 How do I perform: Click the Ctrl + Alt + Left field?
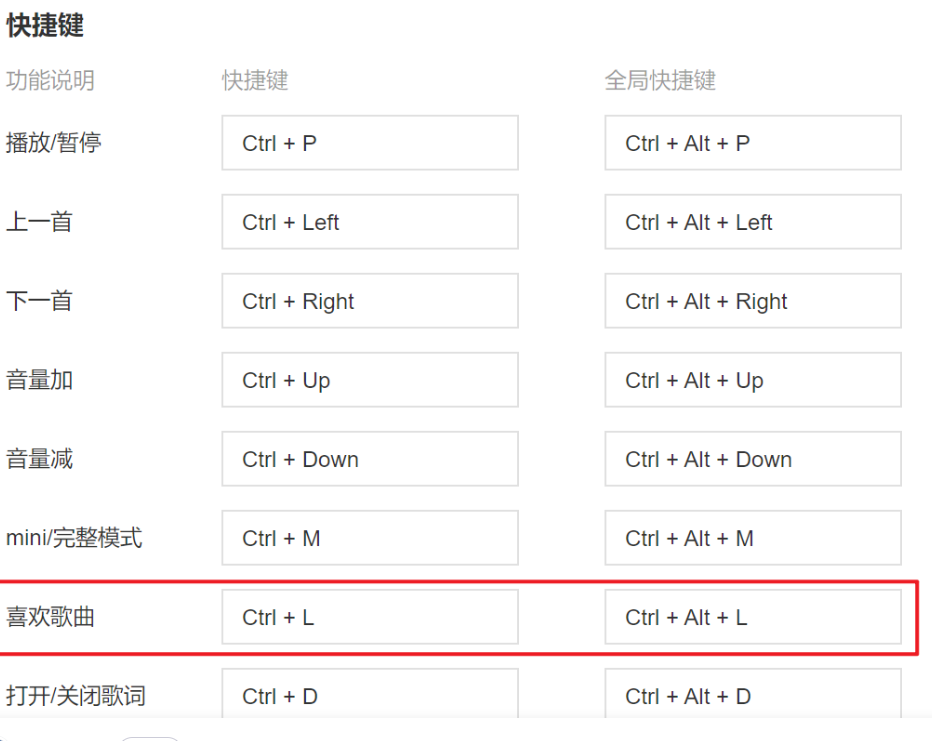coord(752,222)
